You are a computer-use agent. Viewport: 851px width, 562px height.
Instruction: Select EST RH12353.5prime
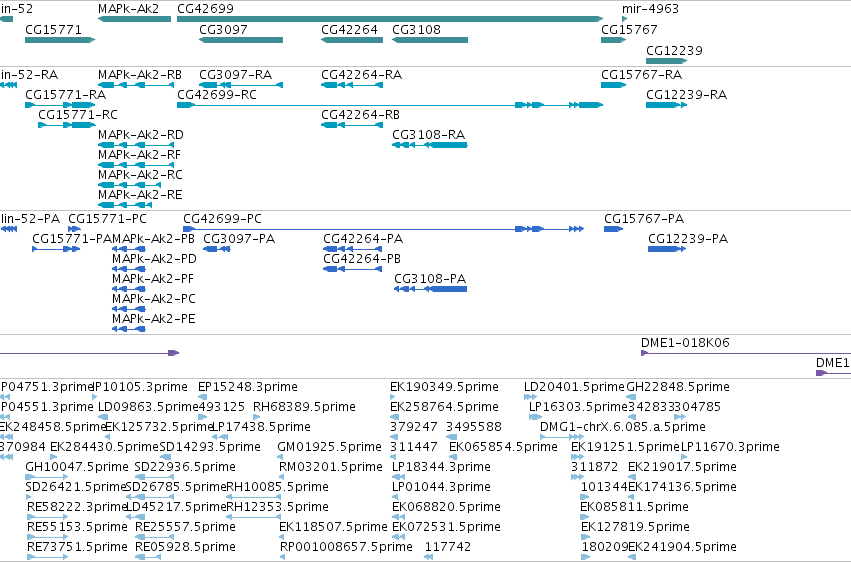click(253, 517)
